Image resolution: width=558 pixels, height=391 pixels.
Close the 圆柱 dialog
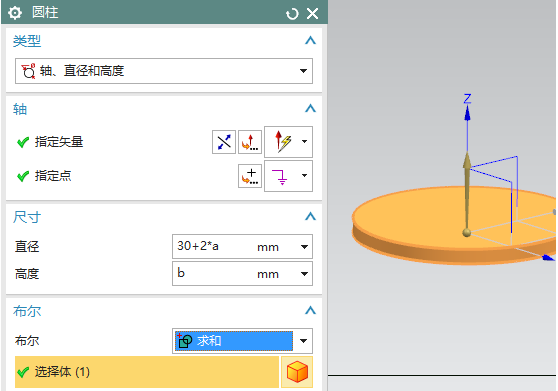point(312,14)
